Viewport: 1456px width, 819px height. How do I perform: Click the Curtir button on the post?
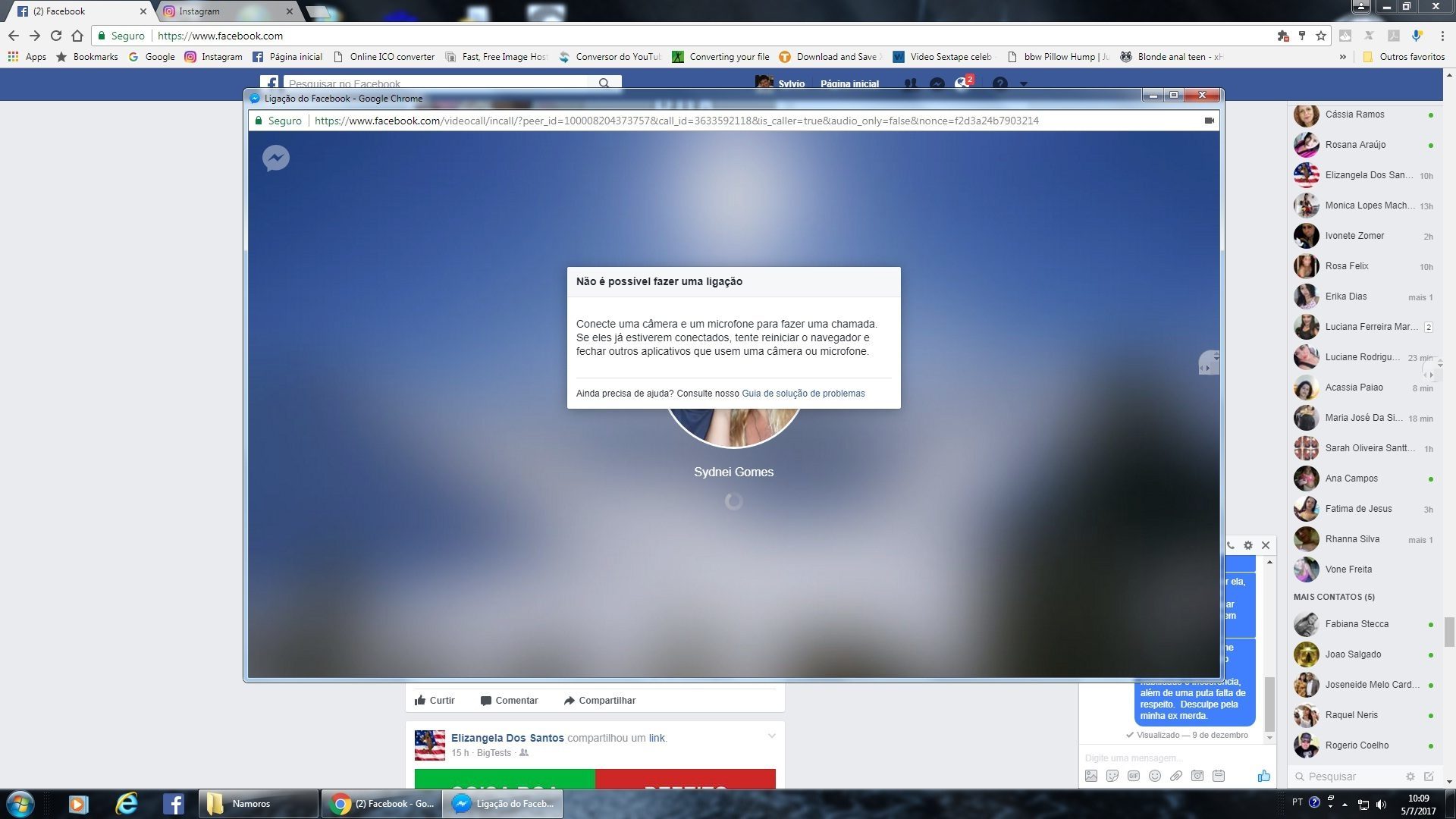[x=435, y=701]
